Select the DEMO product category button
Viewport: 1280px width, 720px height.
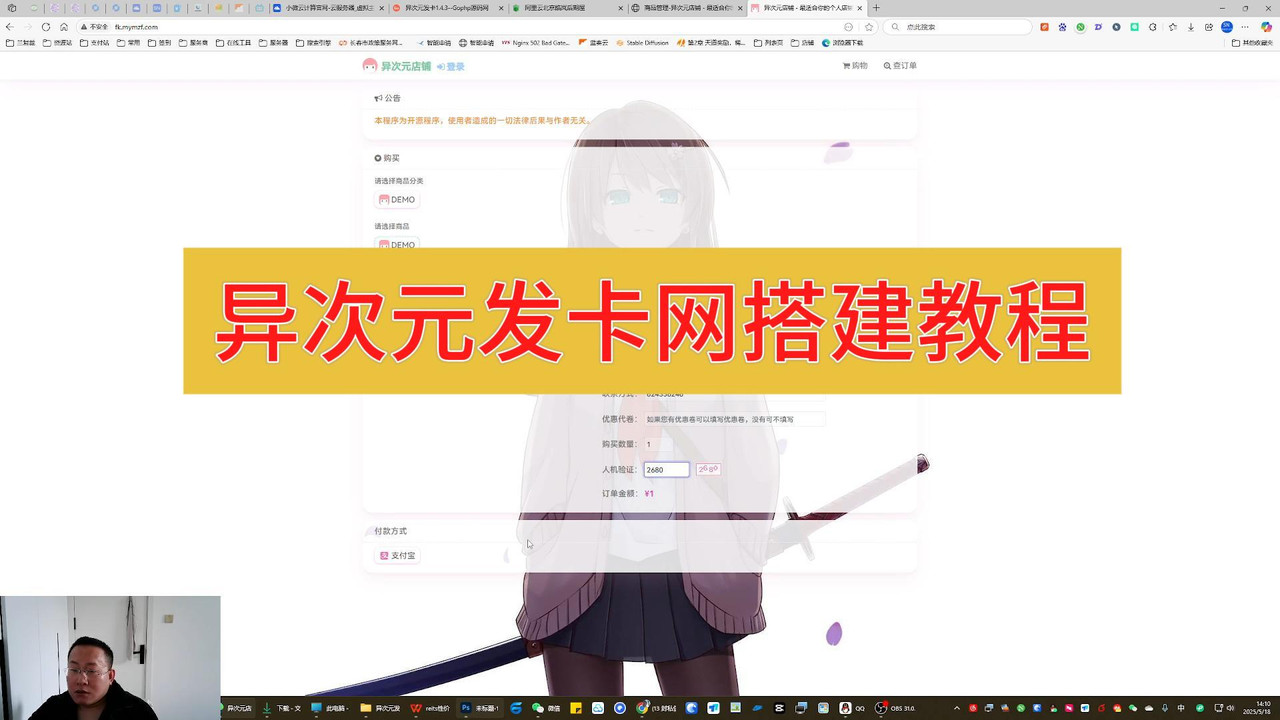tap(397, 200)
